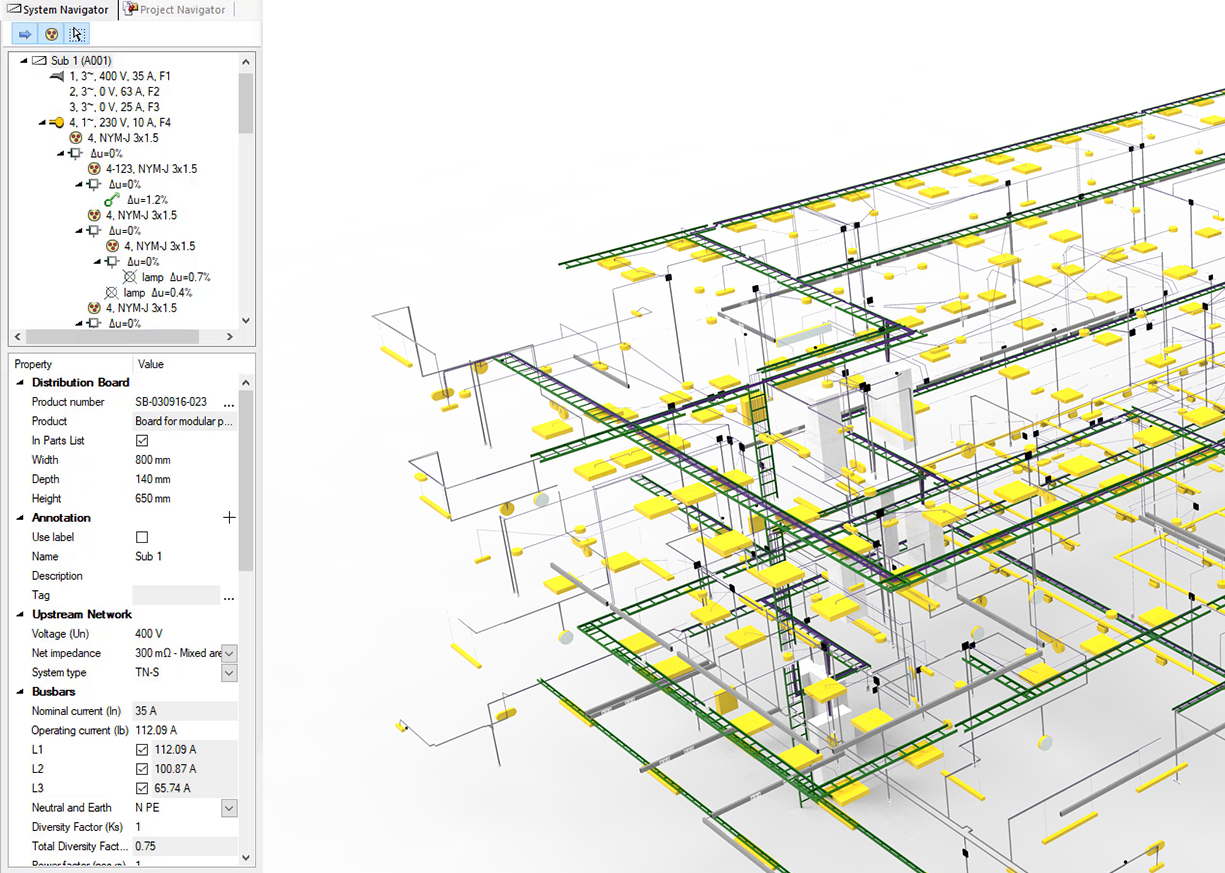
Task: Click the property panel vertical scrollbar thumb
Action: (246, 480)
